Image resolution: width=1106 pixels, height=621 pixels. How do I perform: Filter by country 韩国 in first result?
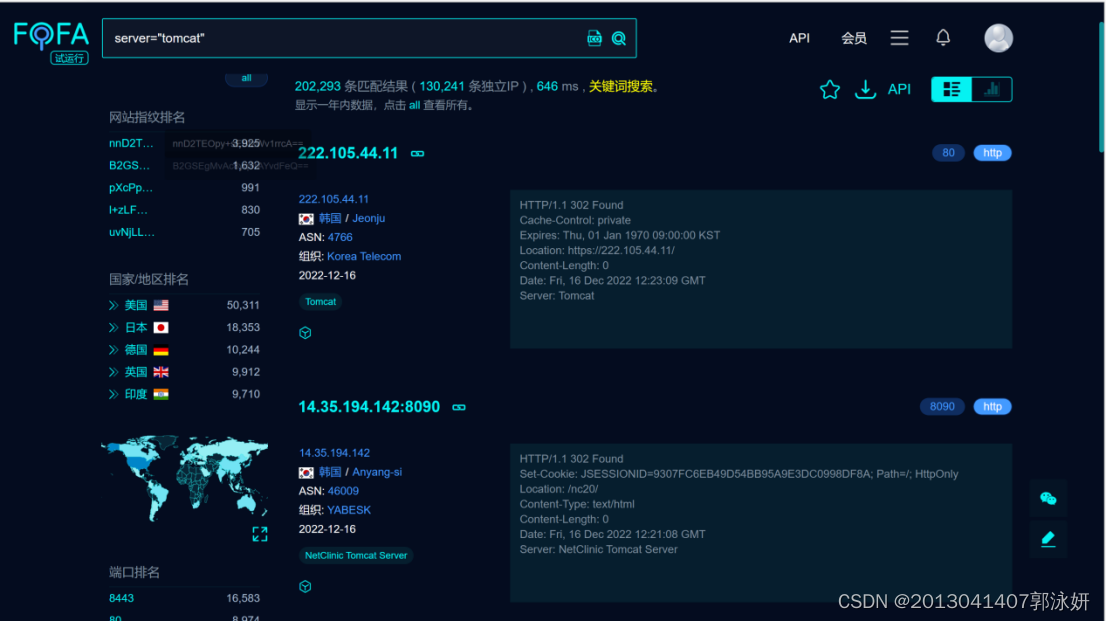click(x=329, y=219)
